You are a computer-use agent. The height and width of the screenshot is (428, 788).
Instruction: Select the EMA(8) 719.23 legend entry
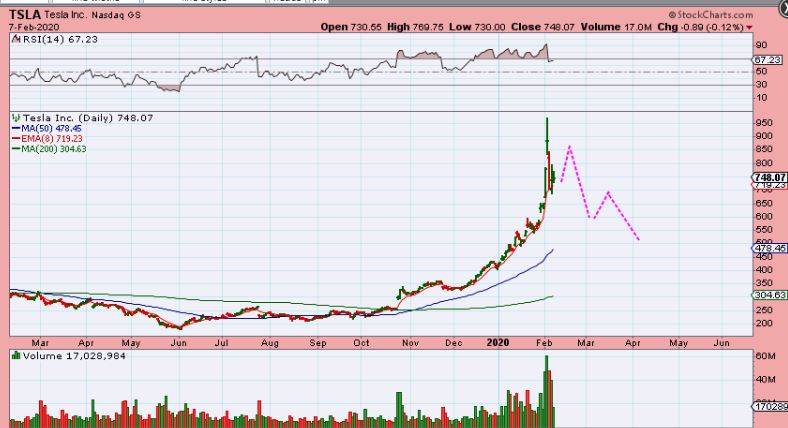[x=47, y=139]
